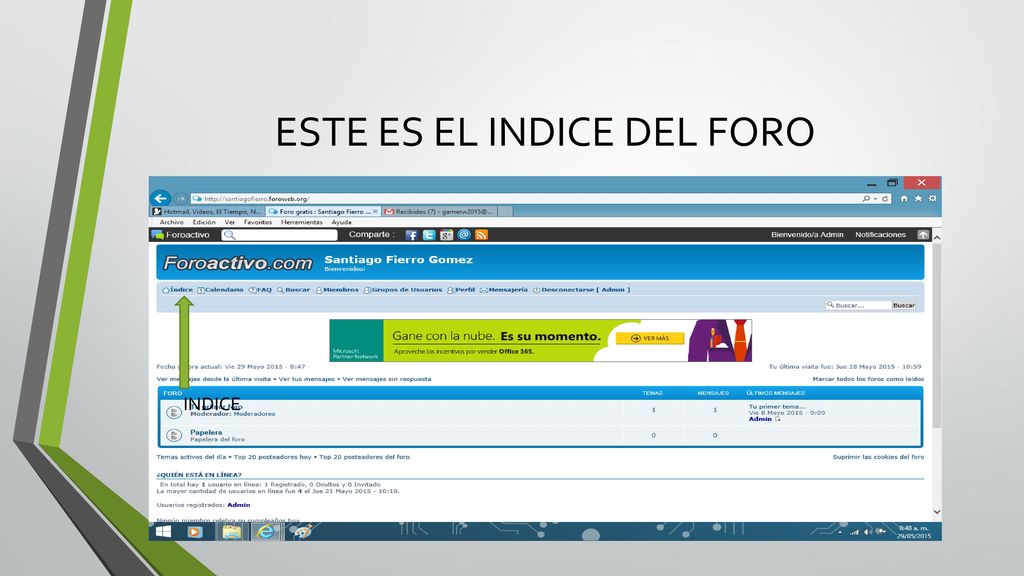
Task: Click Internet Explorer taskbar icon
Action: point(266,532)
